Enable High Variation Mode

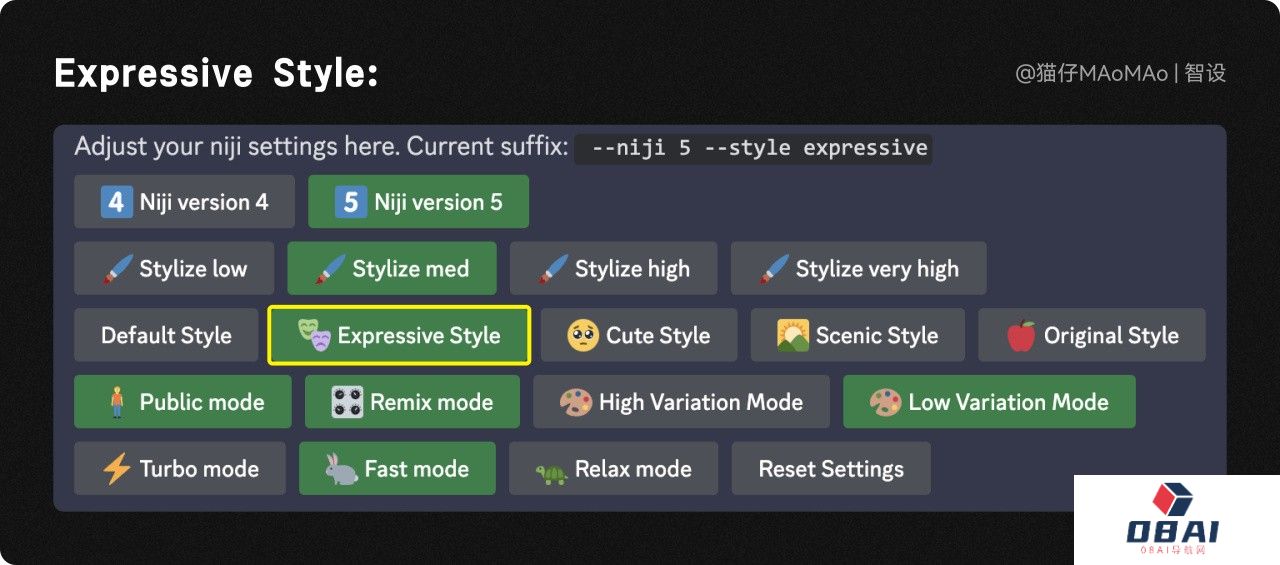coord(681,402)
